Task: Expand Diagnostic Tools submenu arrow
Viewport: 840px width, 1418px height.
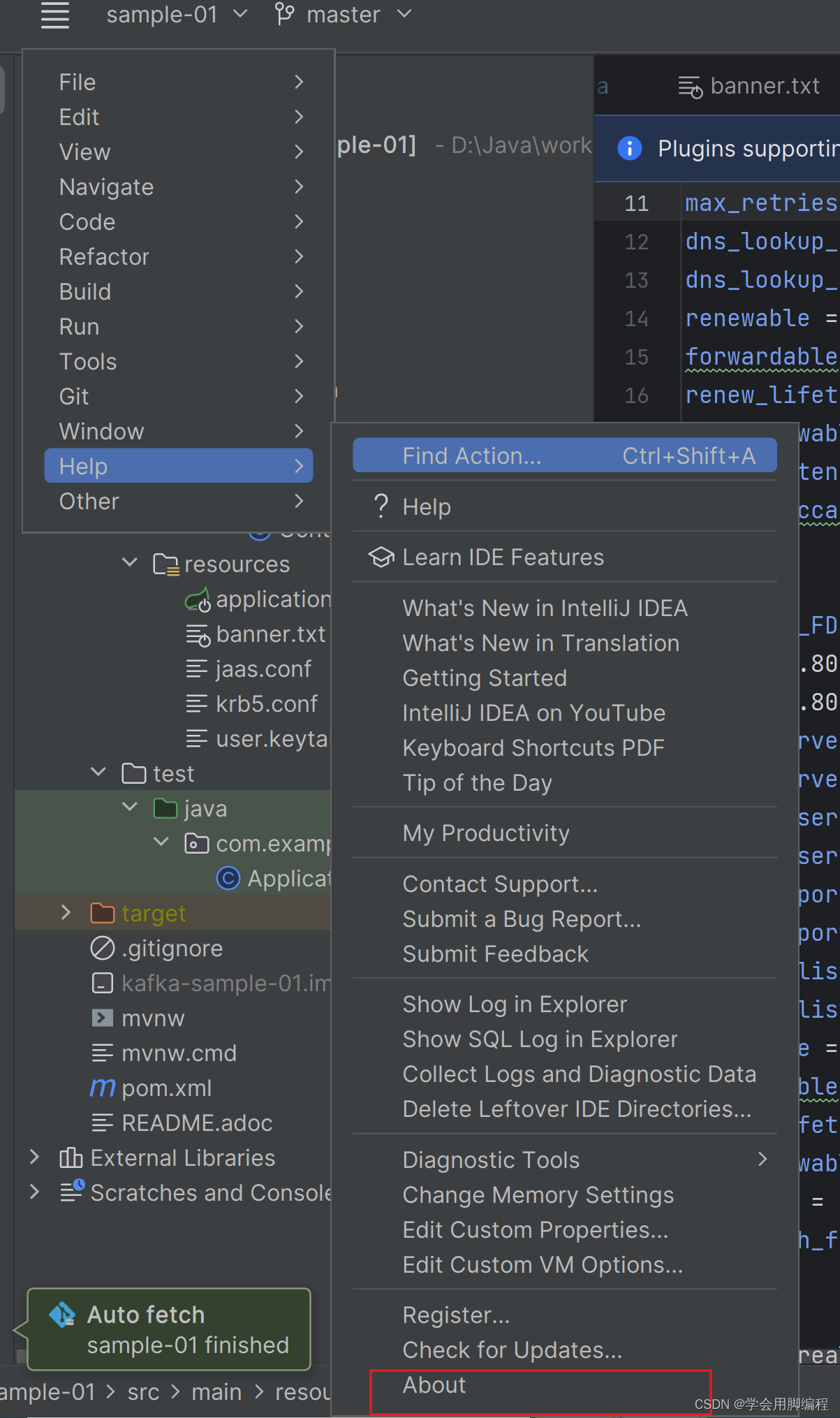Action: click(762, 1159)
